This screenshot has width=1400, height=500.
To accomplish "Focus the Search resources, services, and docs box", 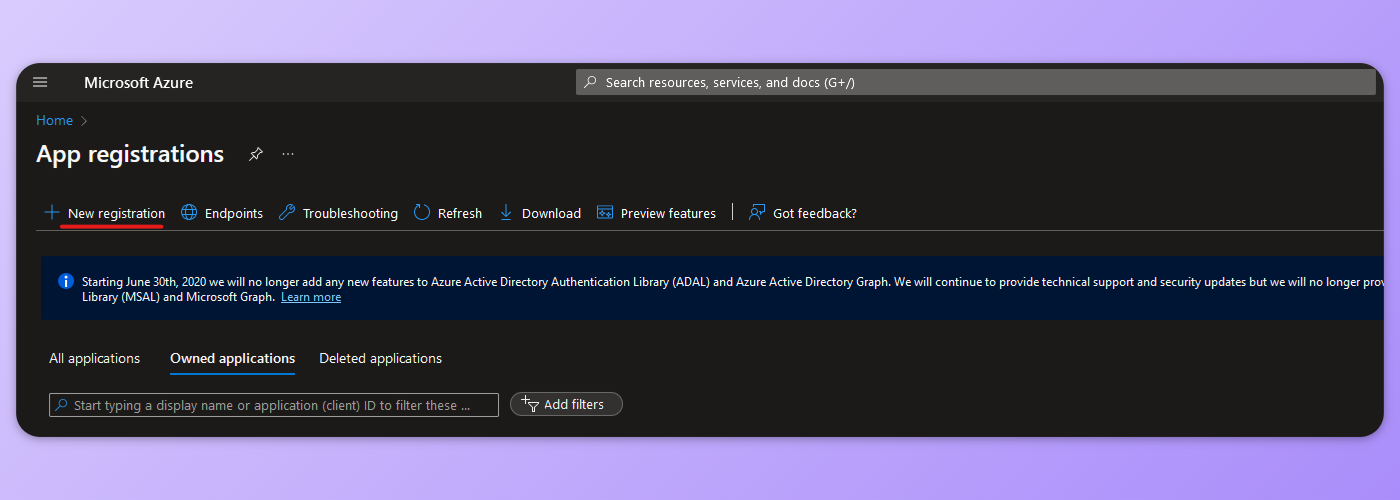I will tap(975, 82).
